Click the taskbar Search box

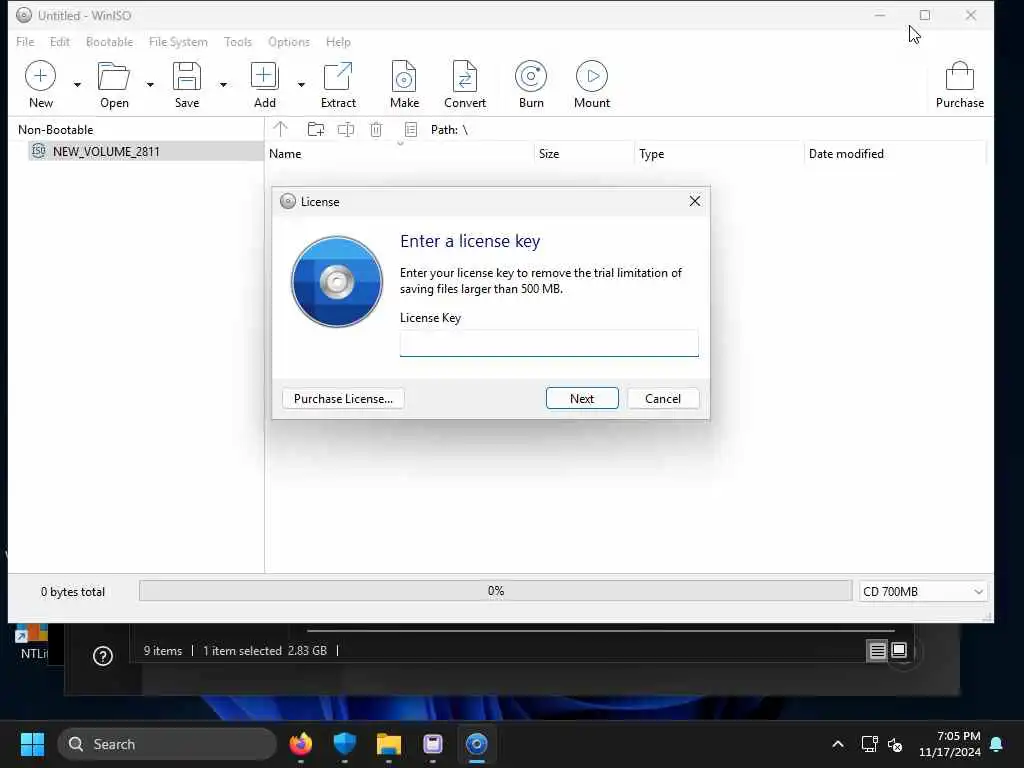167,744
